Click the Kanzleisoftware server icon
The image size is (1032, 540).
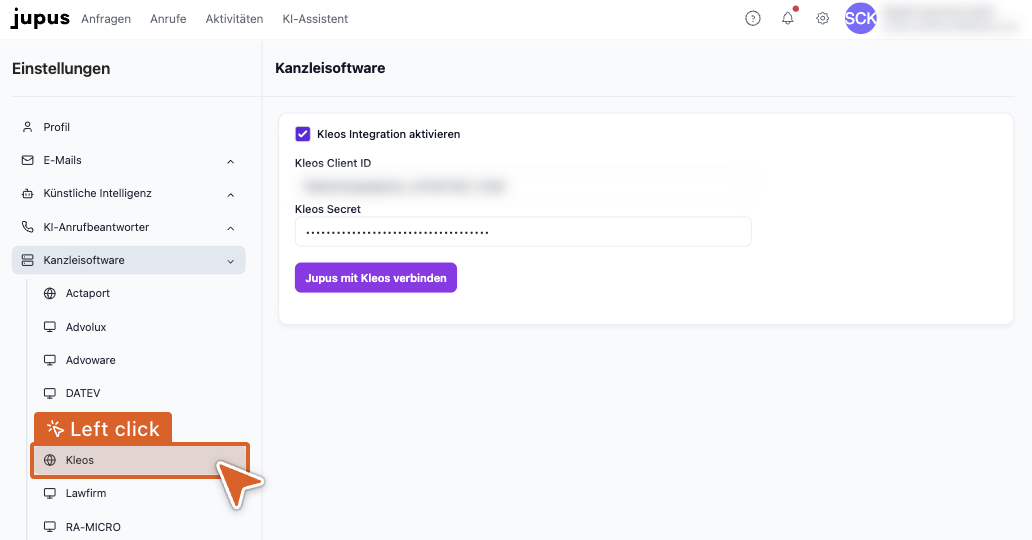[x=28, y=260]
